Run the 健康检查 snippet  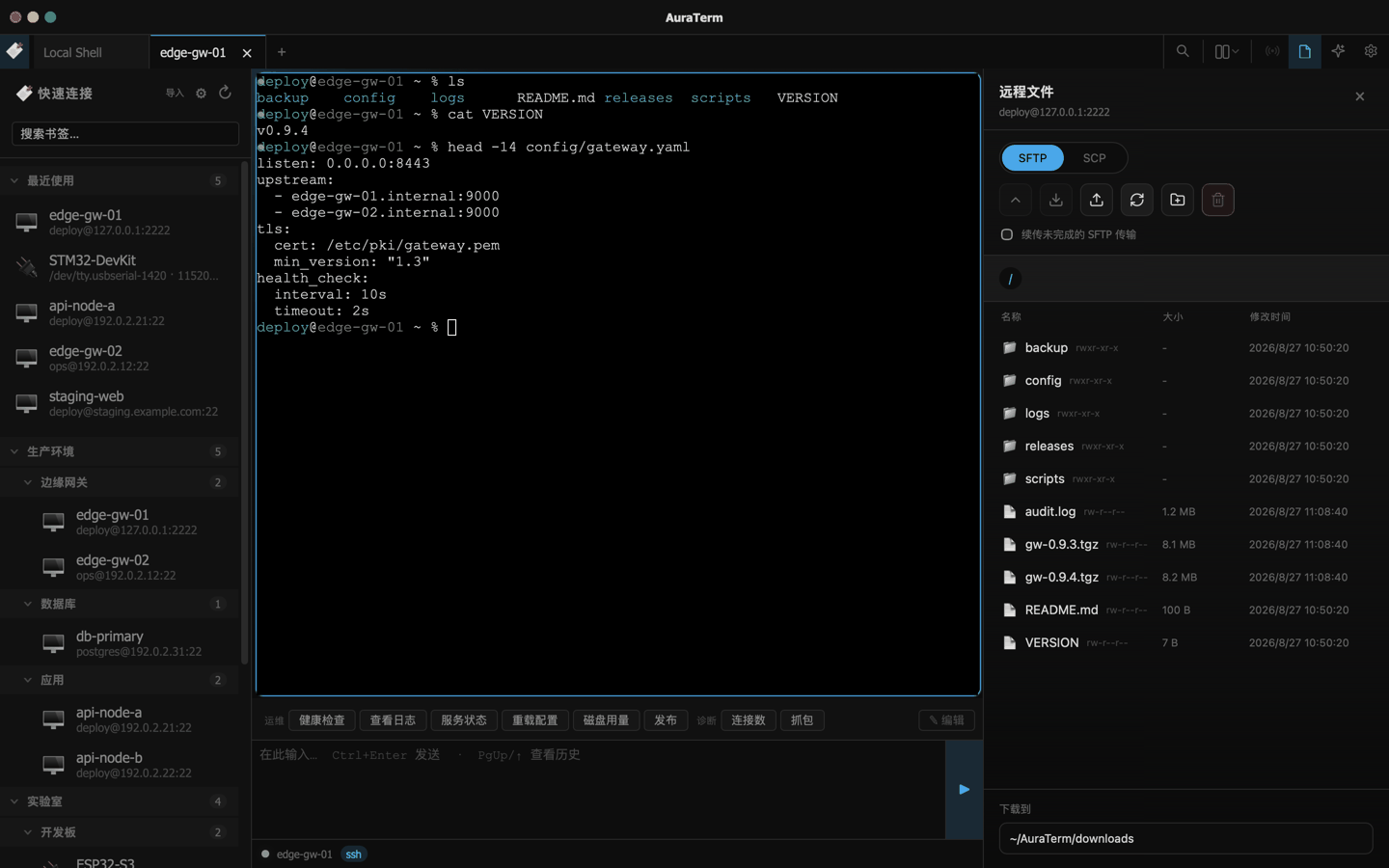pos(322,720)
